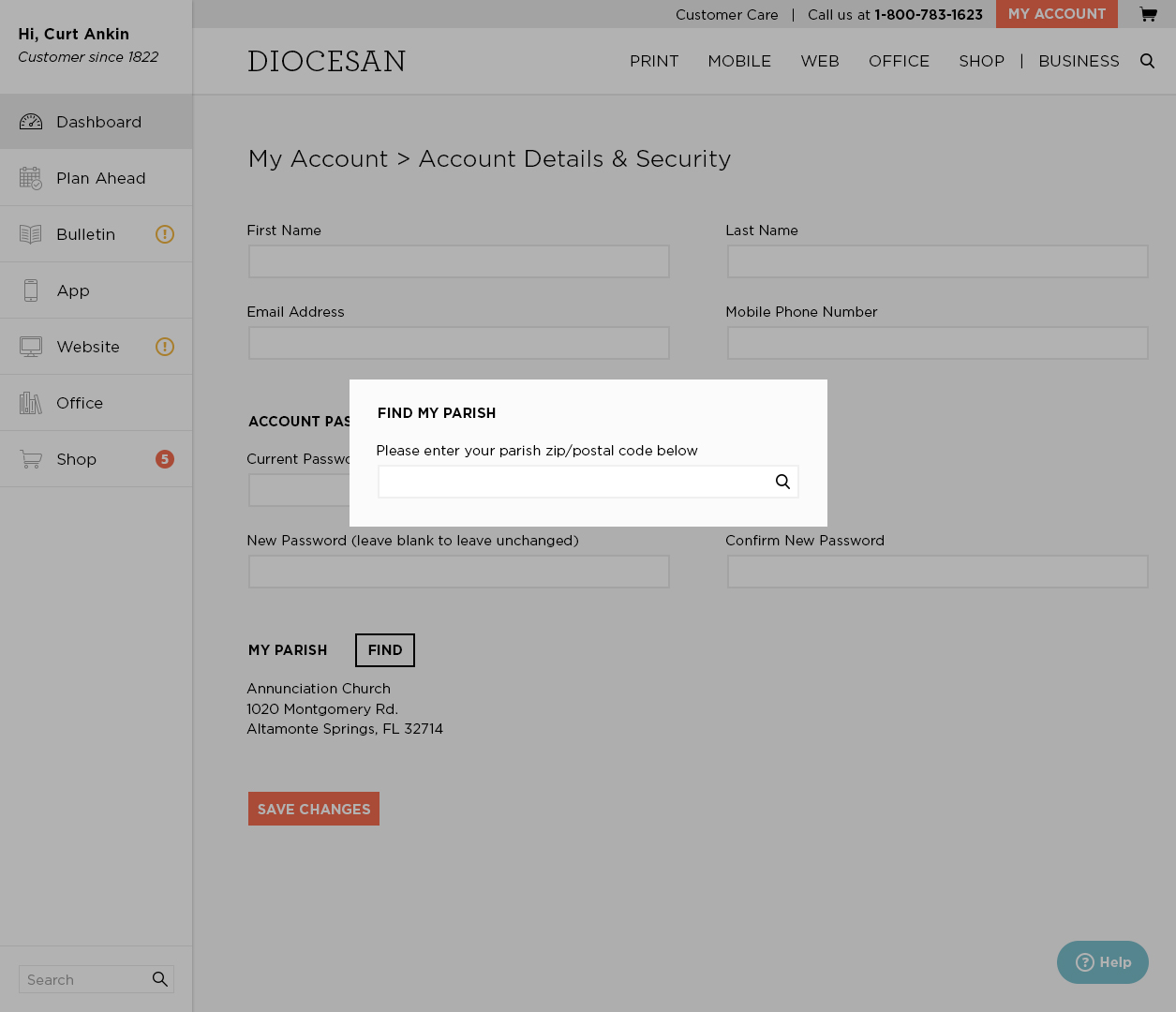Click the shopping cart icon in top bar

point(1148,14)
